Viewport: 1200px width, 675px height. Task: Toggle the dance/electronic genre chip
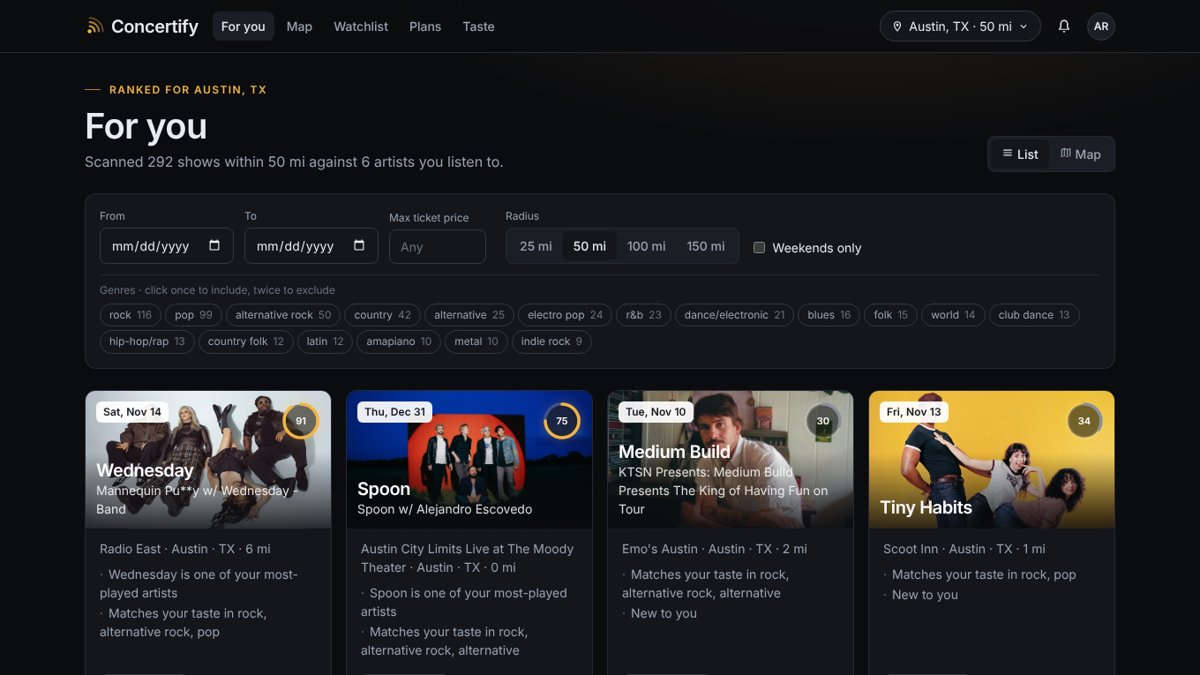[734, 315]
